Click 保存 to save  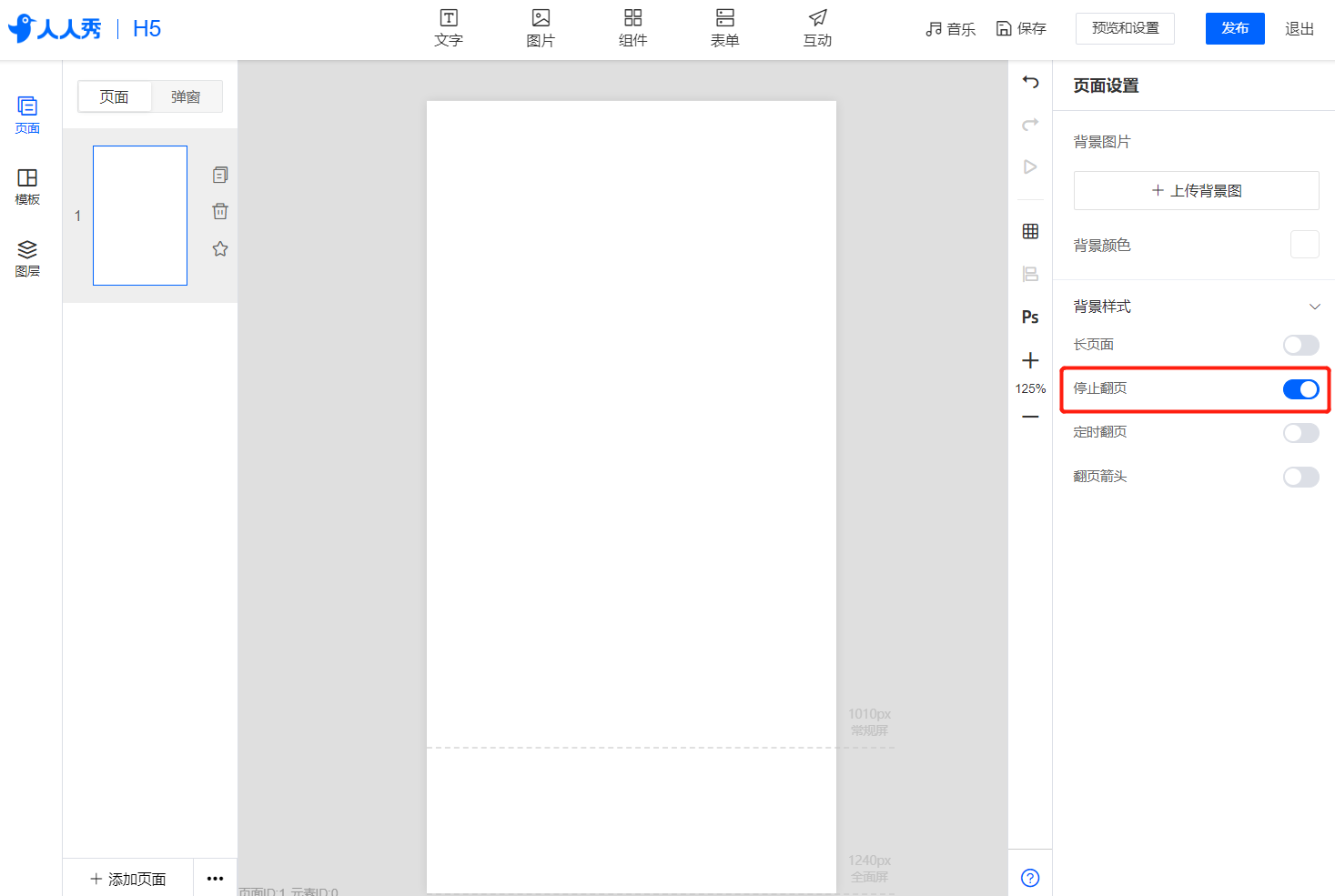coord(1021,29)
